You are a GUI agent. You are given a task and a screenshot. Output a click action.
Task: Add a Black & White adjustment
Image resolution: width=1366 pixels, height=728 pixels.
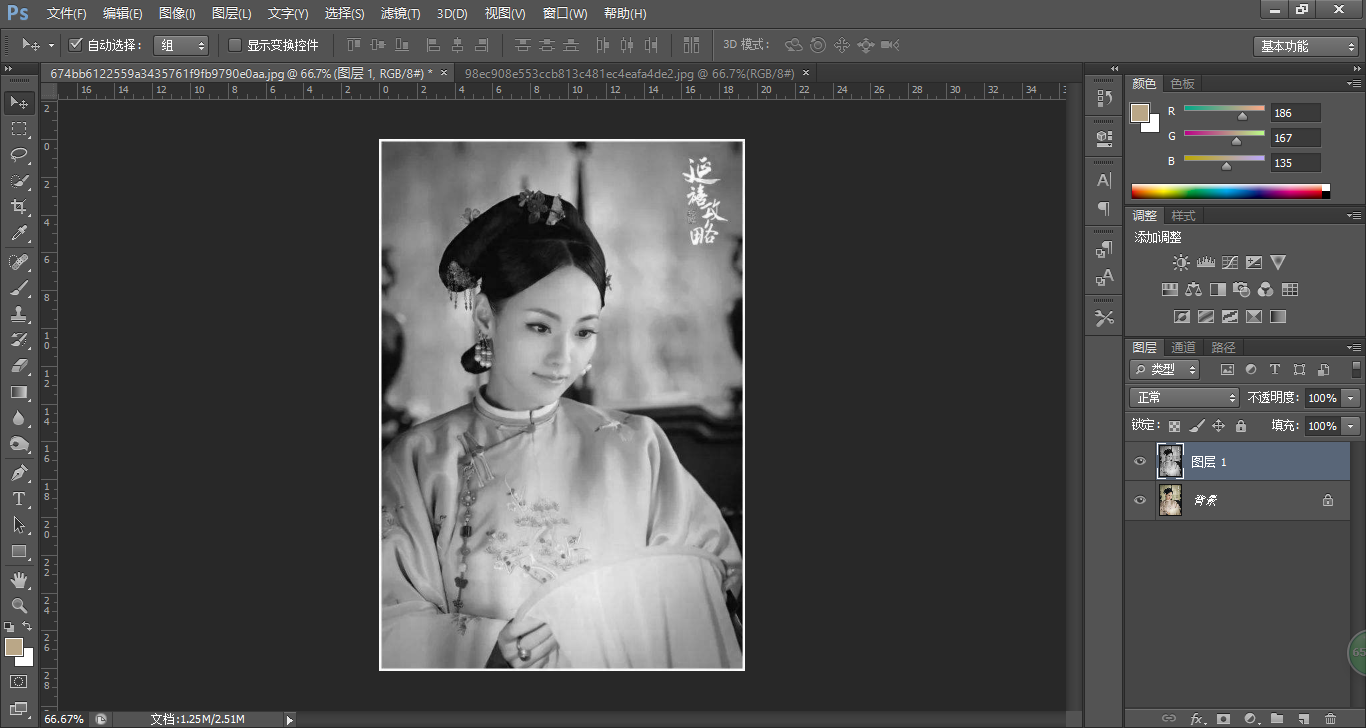[x=1217, y=290]
